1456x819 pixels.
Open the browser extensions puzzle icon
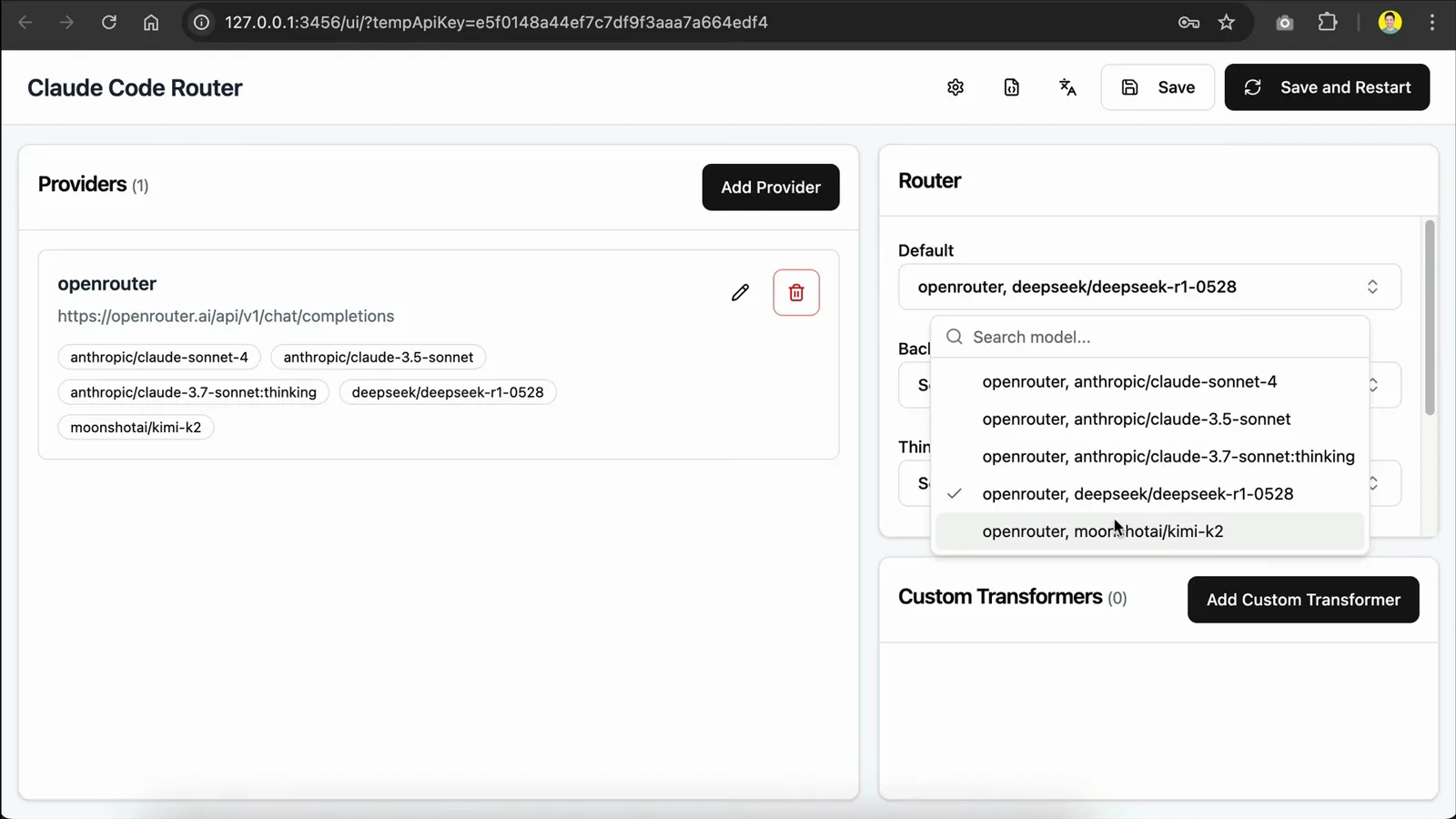click(1328, 22)
